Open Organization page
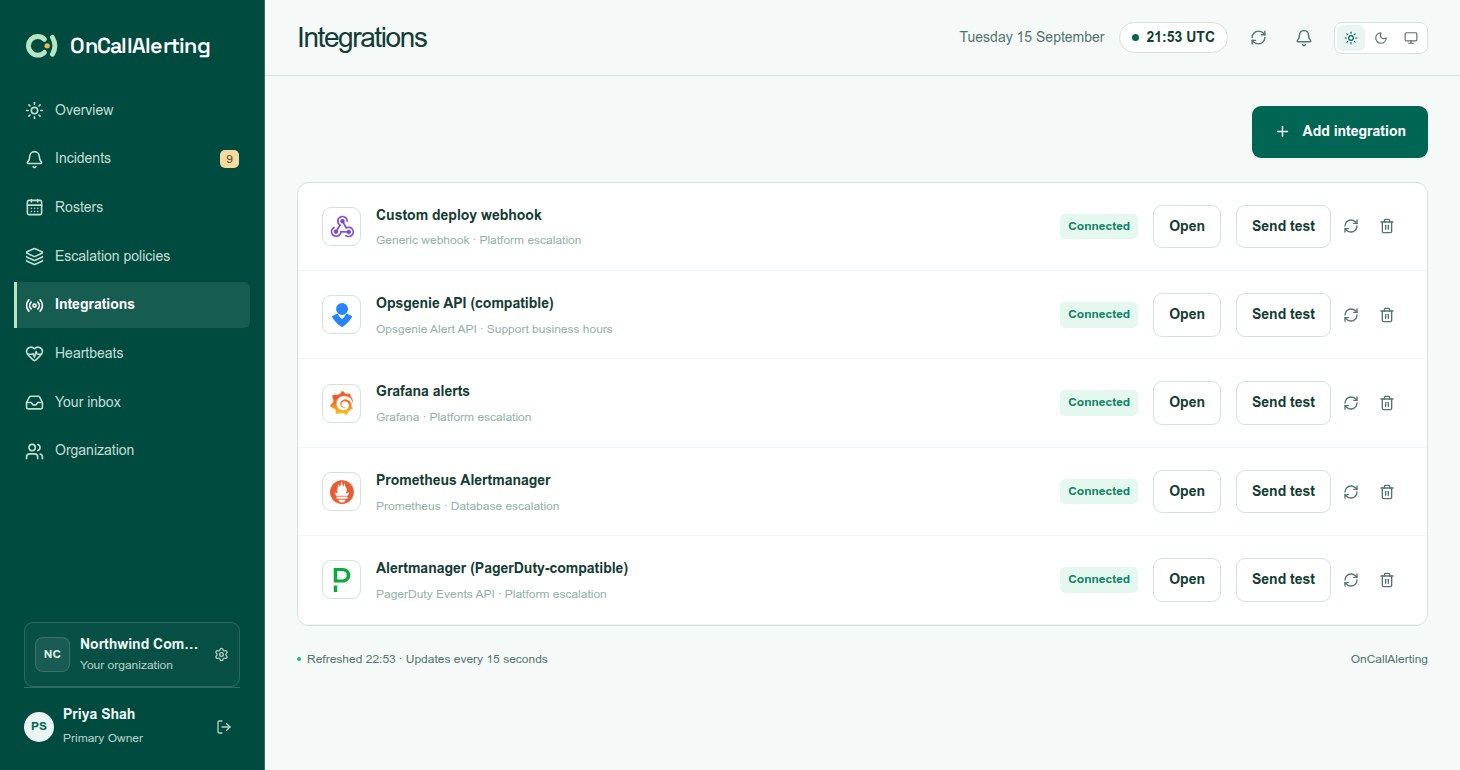The width and height of the screenshot is (1460, 770). pos(132,450)
